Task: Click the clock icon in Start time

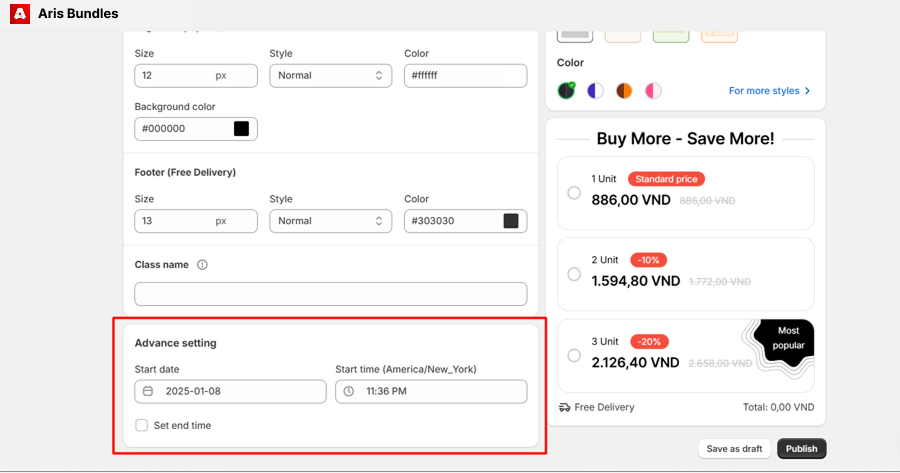Action: coord(348,391)
